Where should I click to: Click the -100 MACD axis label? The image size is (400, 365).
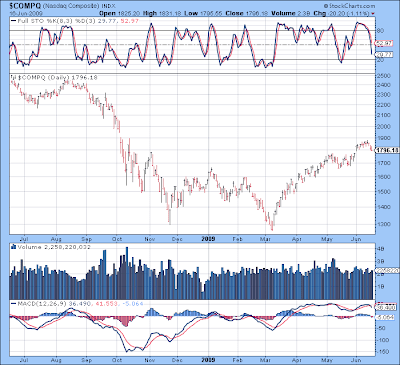coord(383,340)
